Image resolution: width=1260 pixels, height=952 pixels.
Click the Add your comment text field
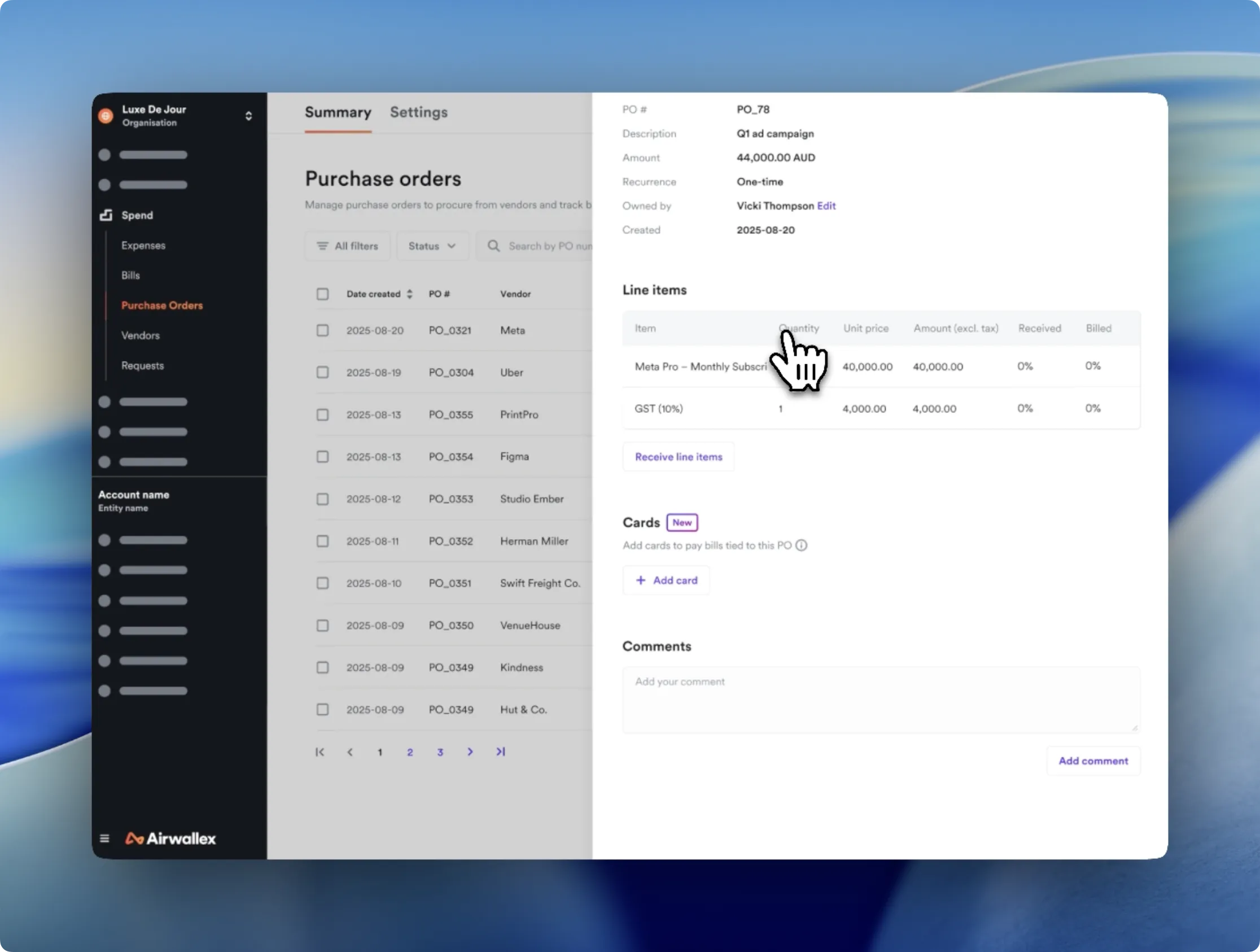pos(881,700)
